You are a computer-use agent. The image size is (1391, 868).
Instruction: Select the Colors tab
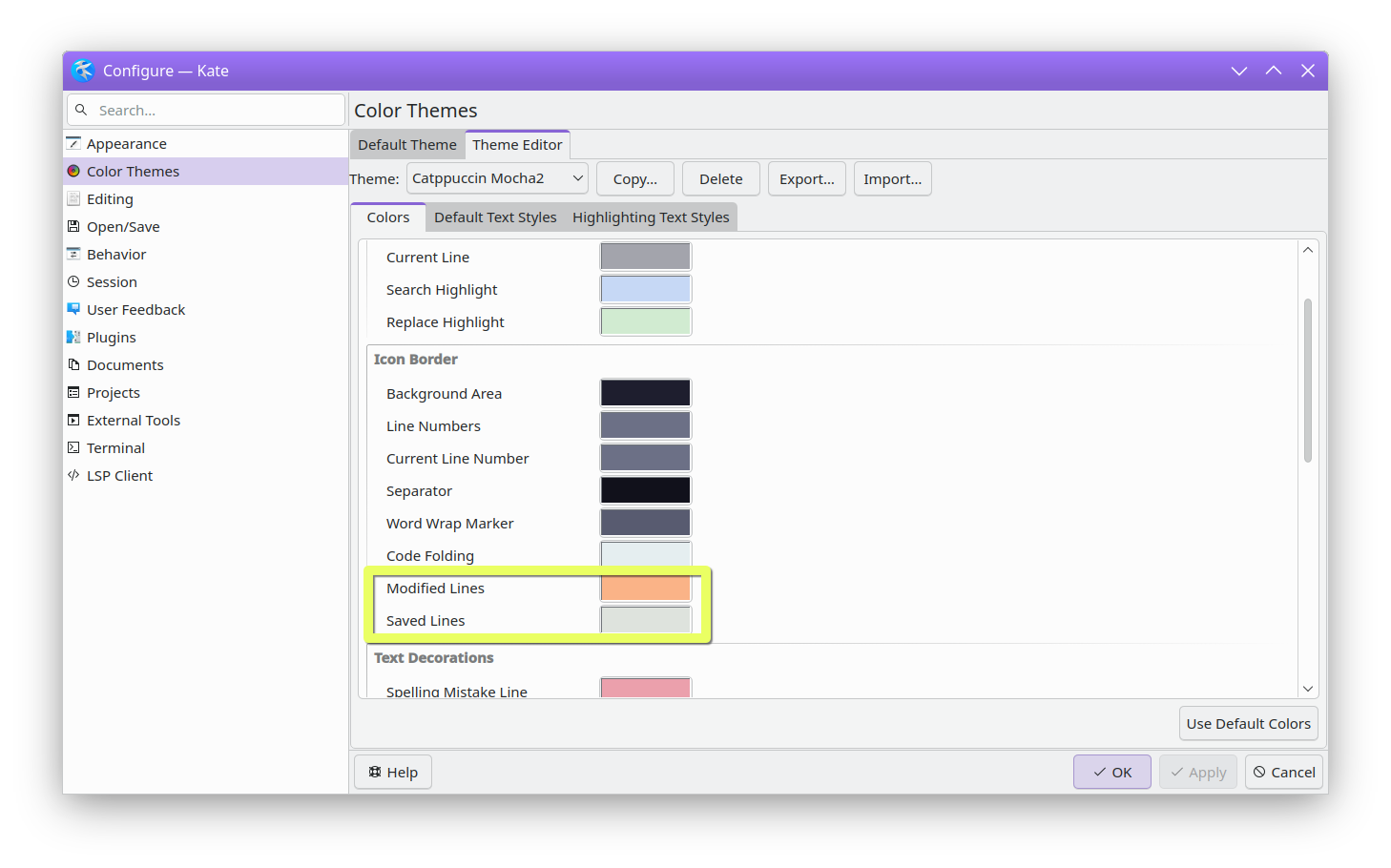click(388, 217)
